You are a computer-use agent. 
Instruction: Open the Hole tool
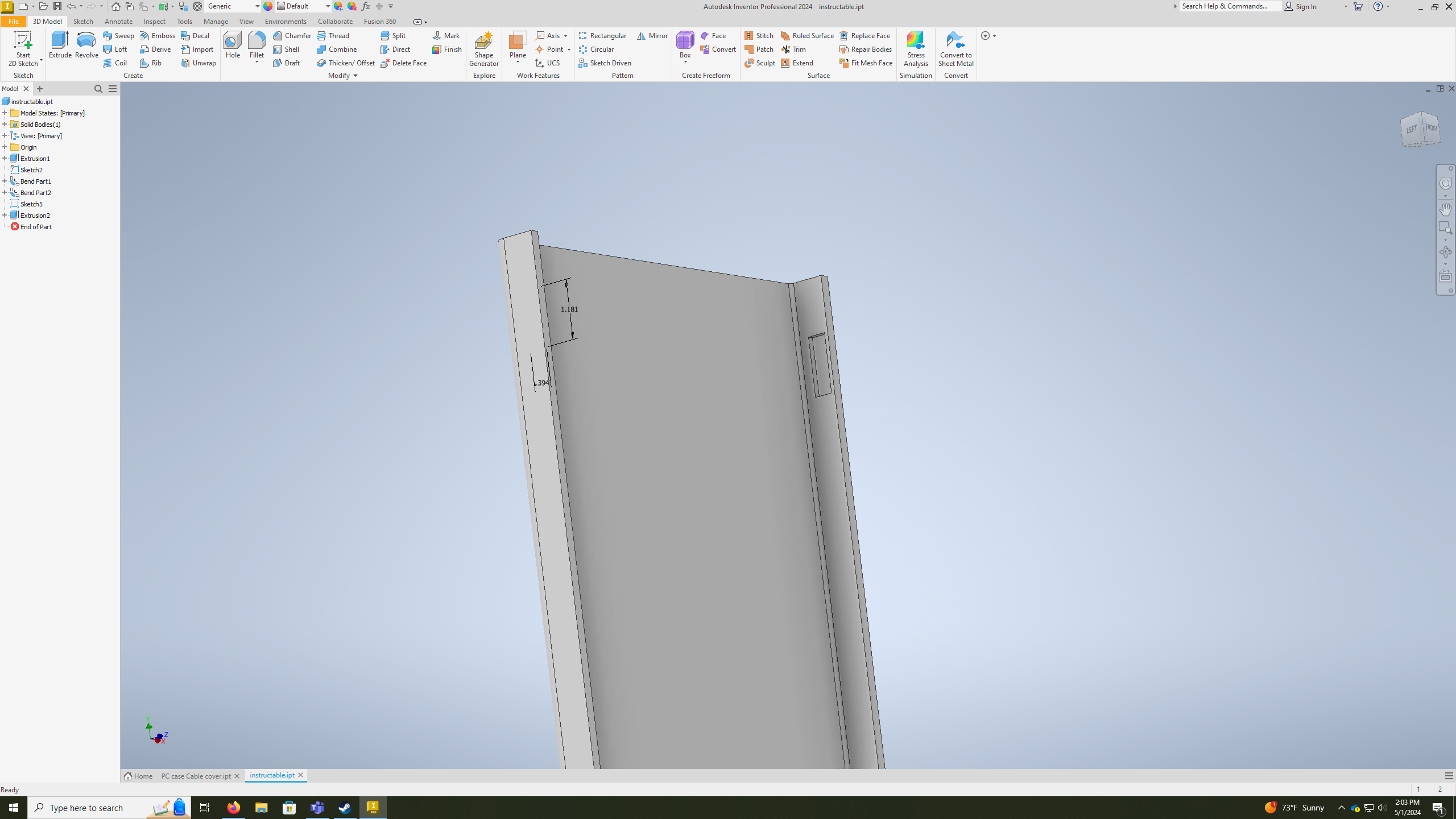(x=233, y=45)
